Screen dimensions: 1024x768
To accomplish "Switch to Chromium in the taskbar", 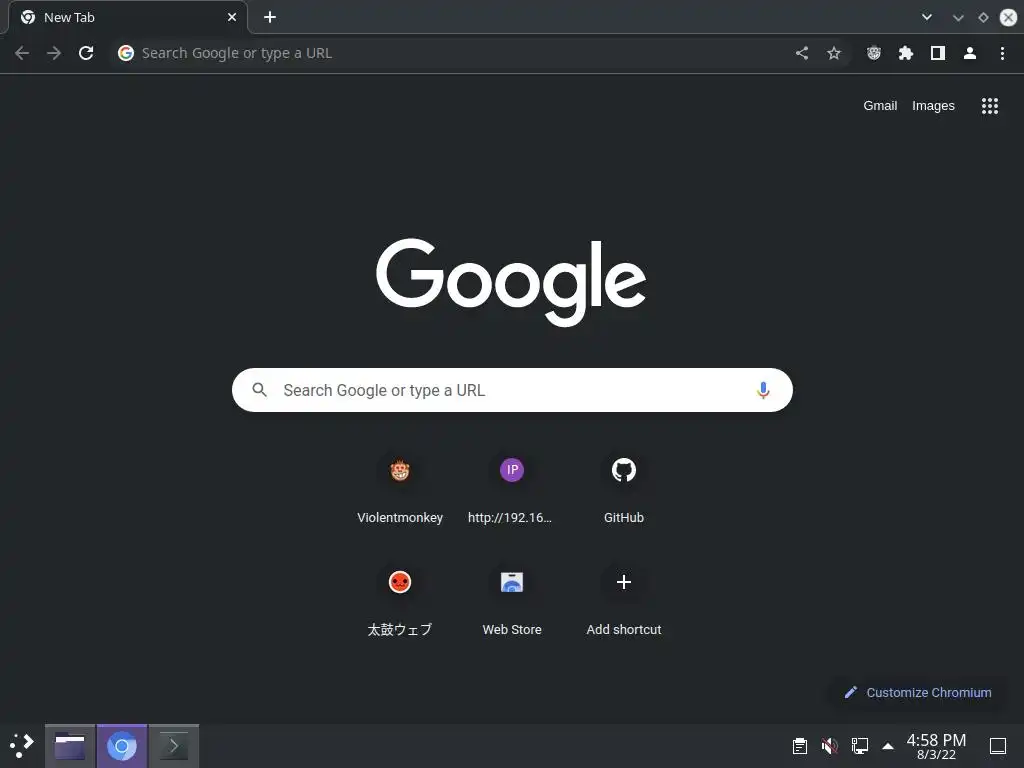I will point(121,746).
